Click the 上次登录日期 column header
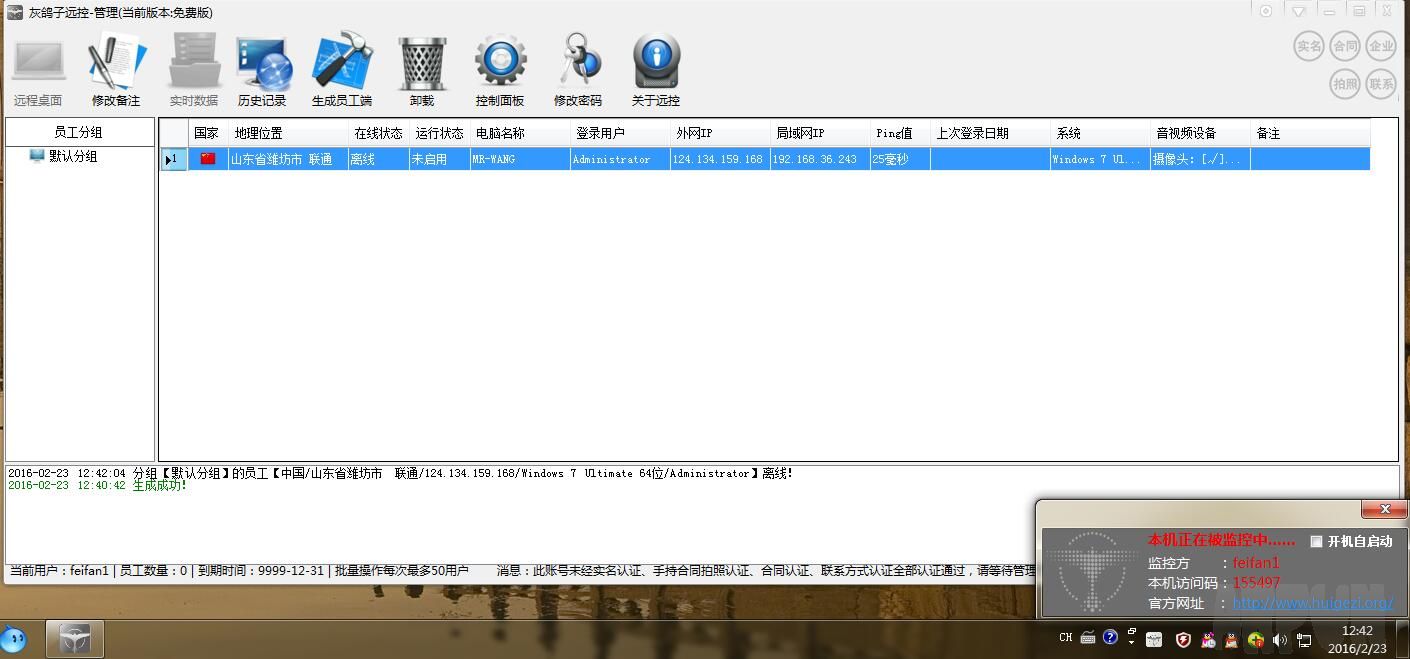The image size is (1410, 659). [990, 133]
